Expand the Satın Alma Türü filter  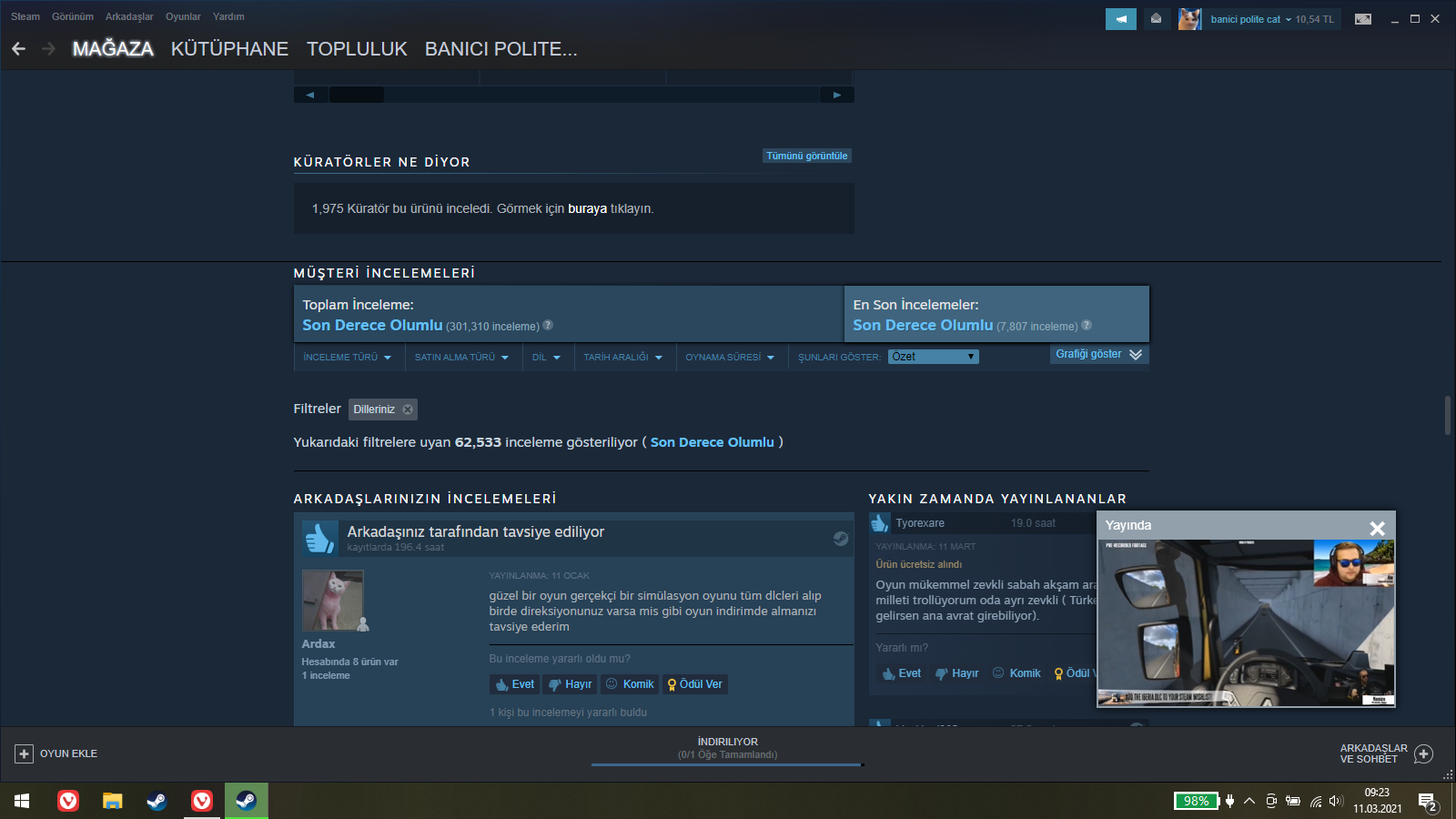click(x=461, y=357)
